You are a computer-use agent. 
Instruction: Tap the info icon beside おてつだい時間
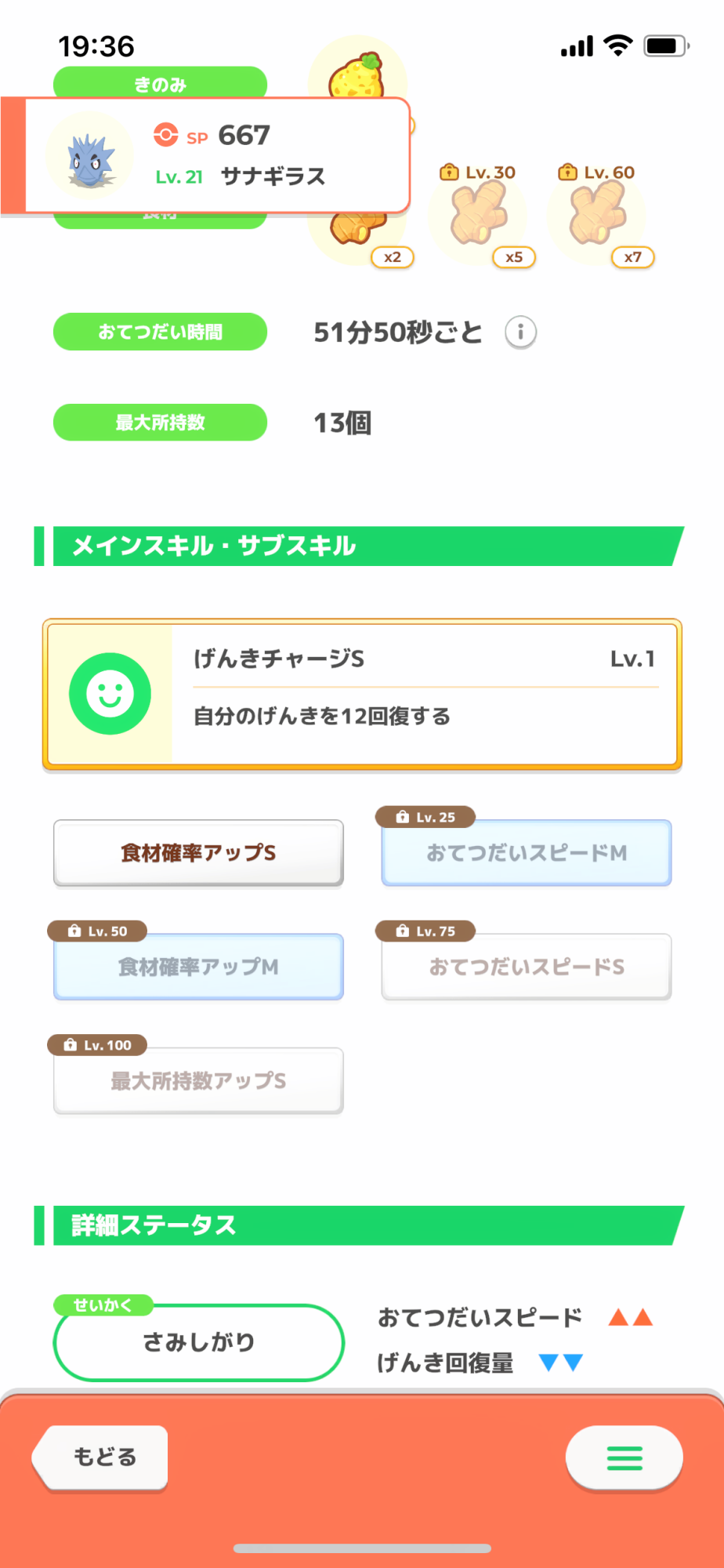pos(520,332)
